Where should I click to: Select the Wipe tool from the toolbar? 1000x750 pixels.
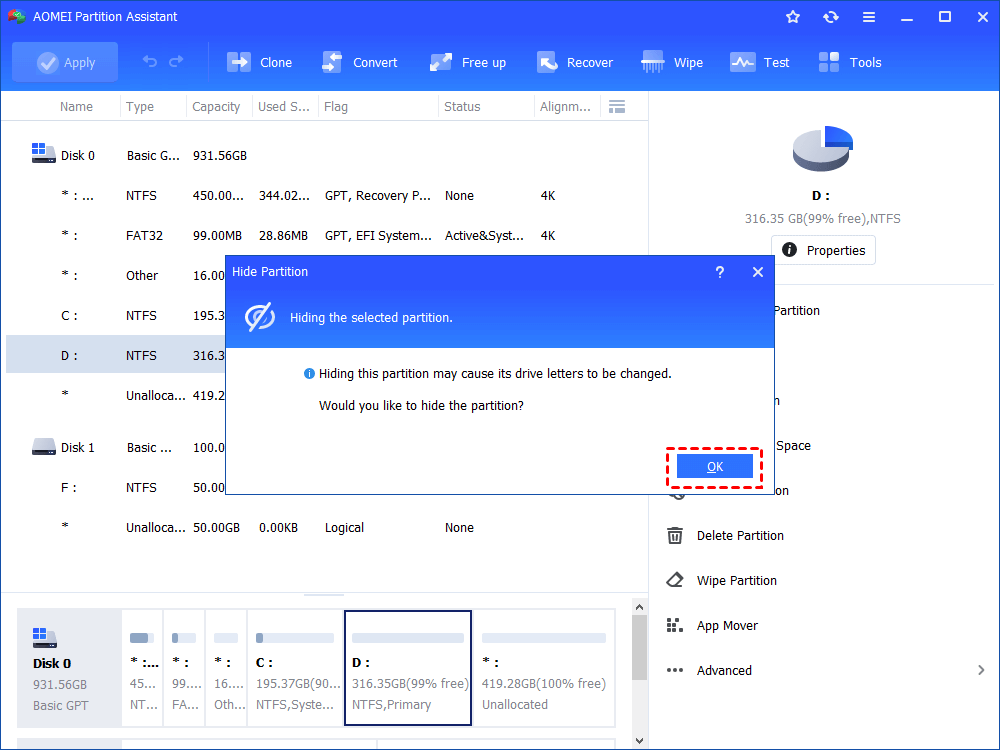[x=671, y=61]
